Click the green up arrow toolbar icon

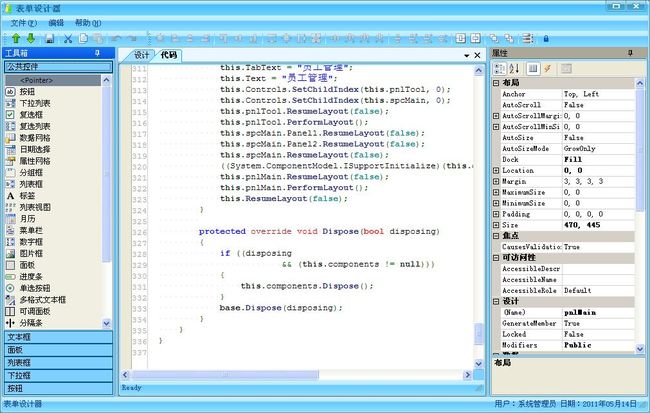[x=16, y=39]
